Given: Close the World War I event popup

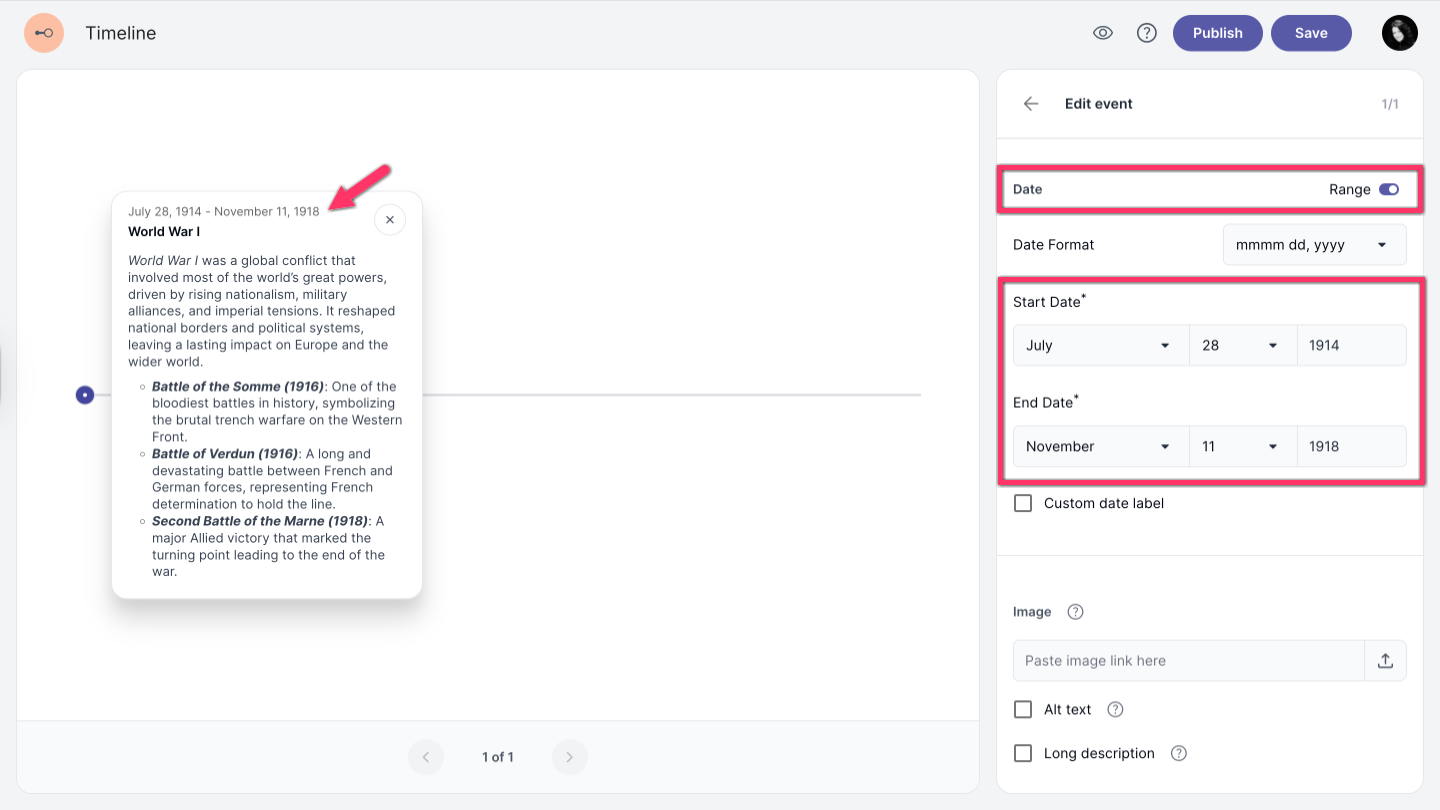Looking at the screenshot, I should click(390, 220).
